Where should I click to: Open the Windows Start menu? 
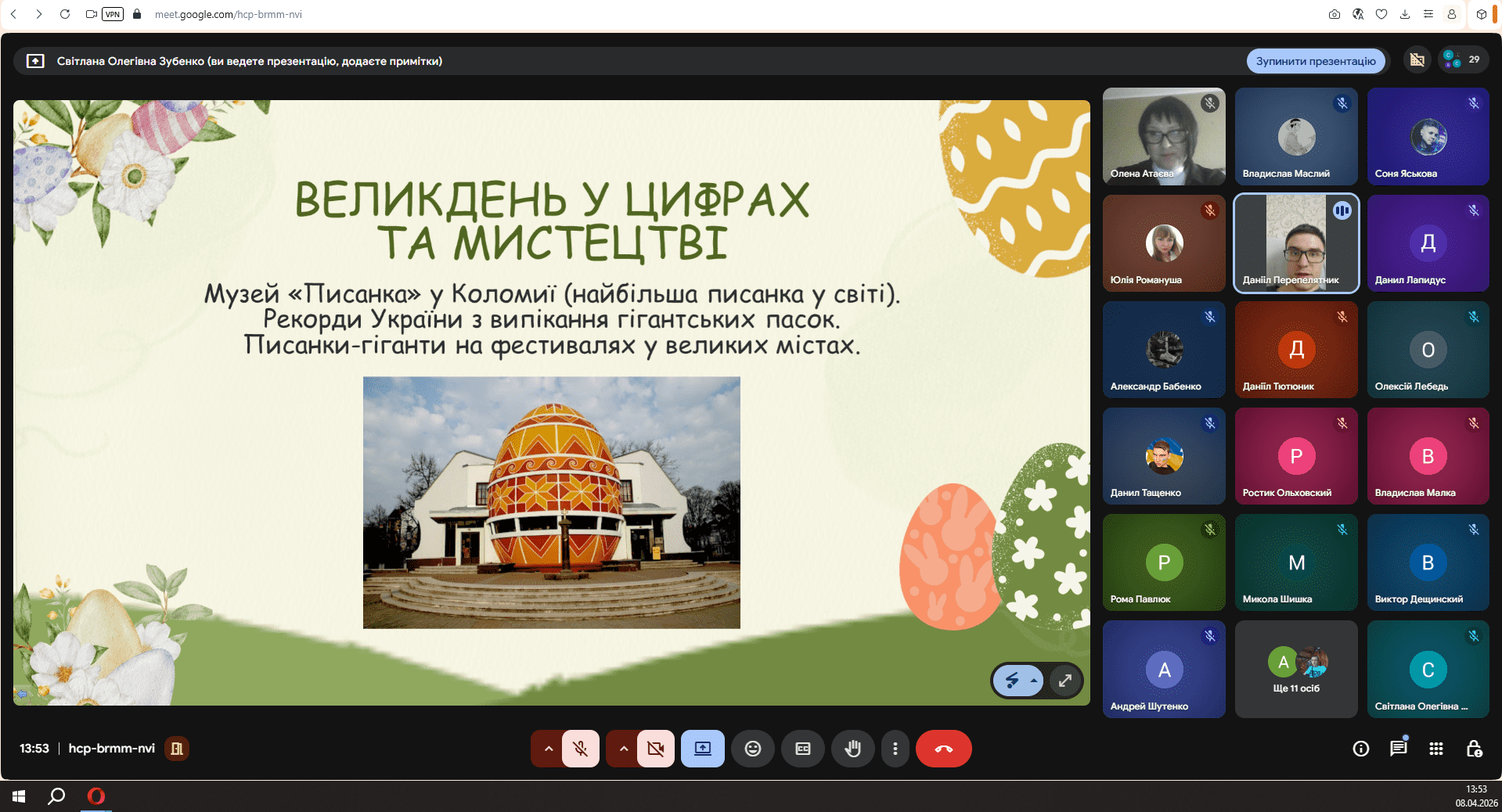pos(19,796)
